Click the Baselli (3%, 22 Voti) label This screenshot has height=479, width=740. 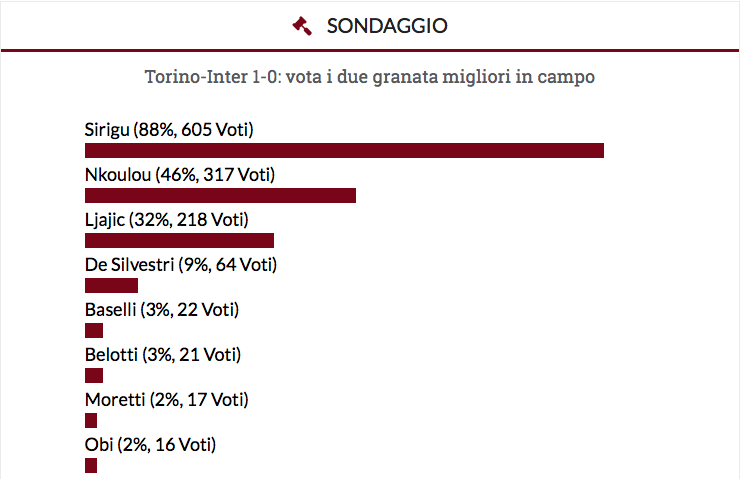[x=163, y=310]
